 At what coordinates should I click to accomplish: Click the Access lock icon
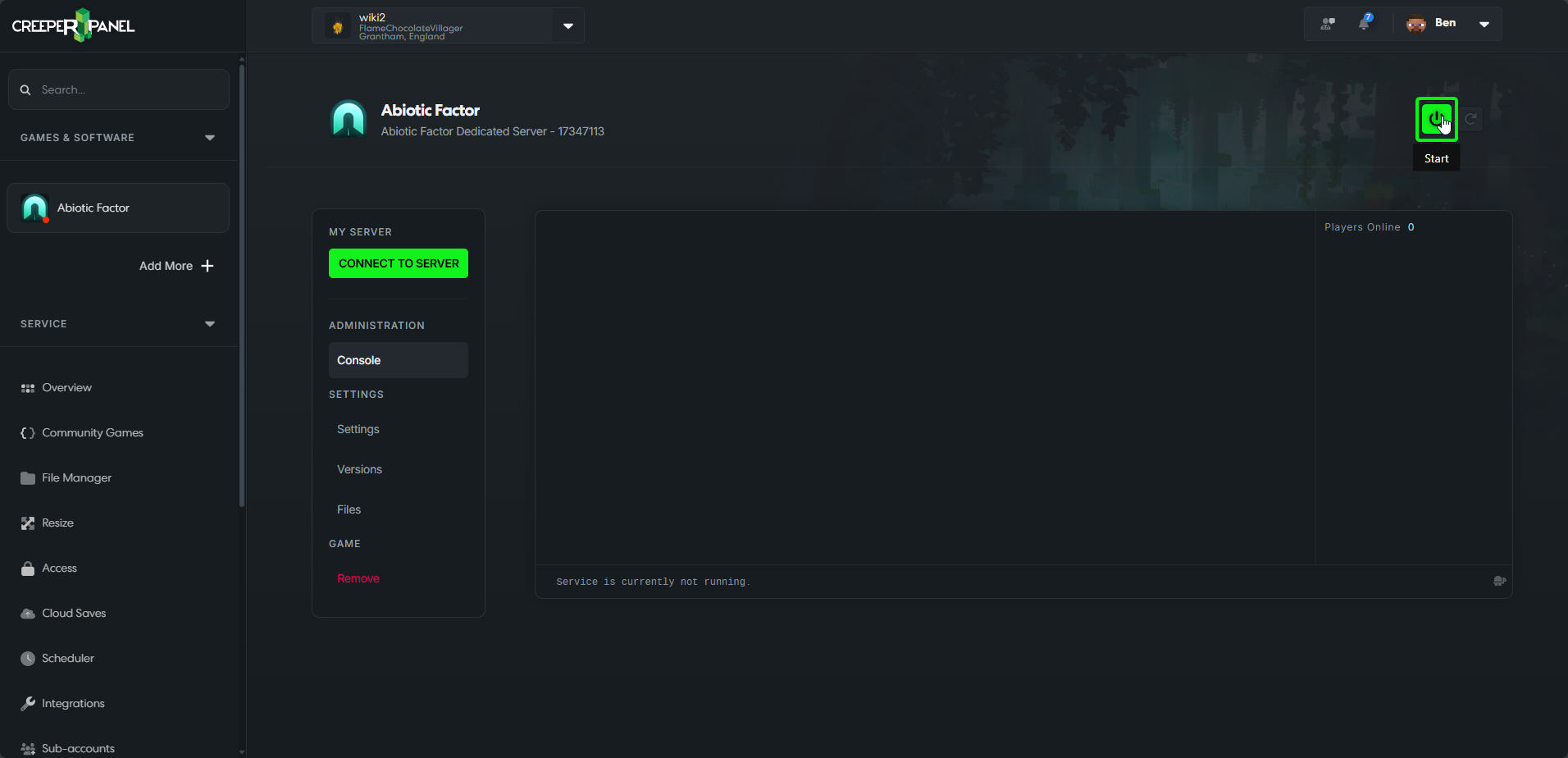pyautogui.click(x=28, y=568)
